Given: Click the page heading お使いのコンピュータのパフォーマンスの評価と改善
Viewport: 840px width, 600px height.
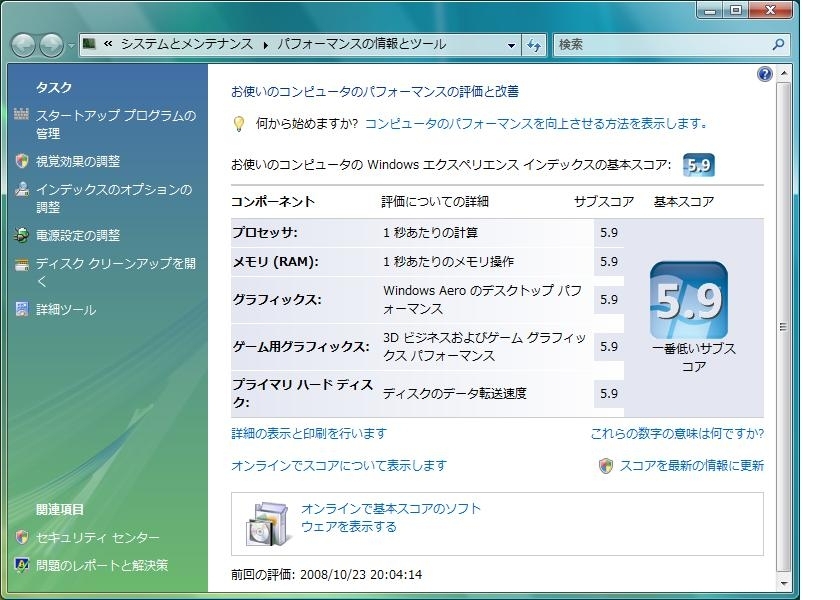Looking at the screenshot, I should point(374,92).
